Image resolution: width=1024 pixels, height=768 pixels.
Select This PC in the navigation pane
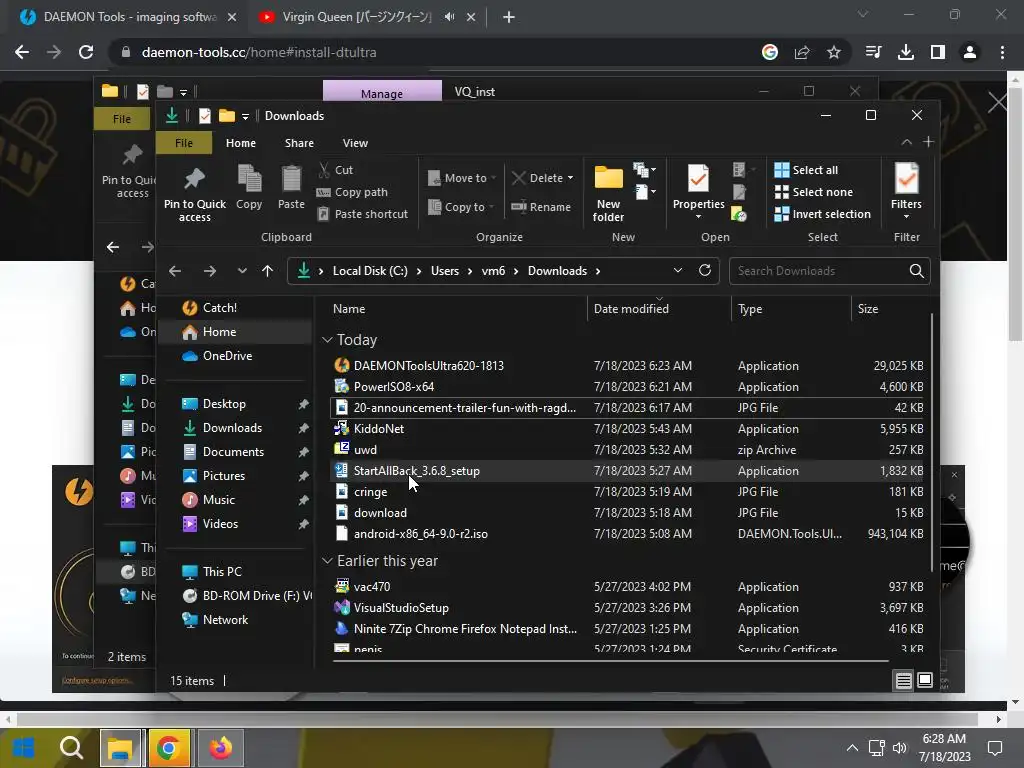coord(221,571)
